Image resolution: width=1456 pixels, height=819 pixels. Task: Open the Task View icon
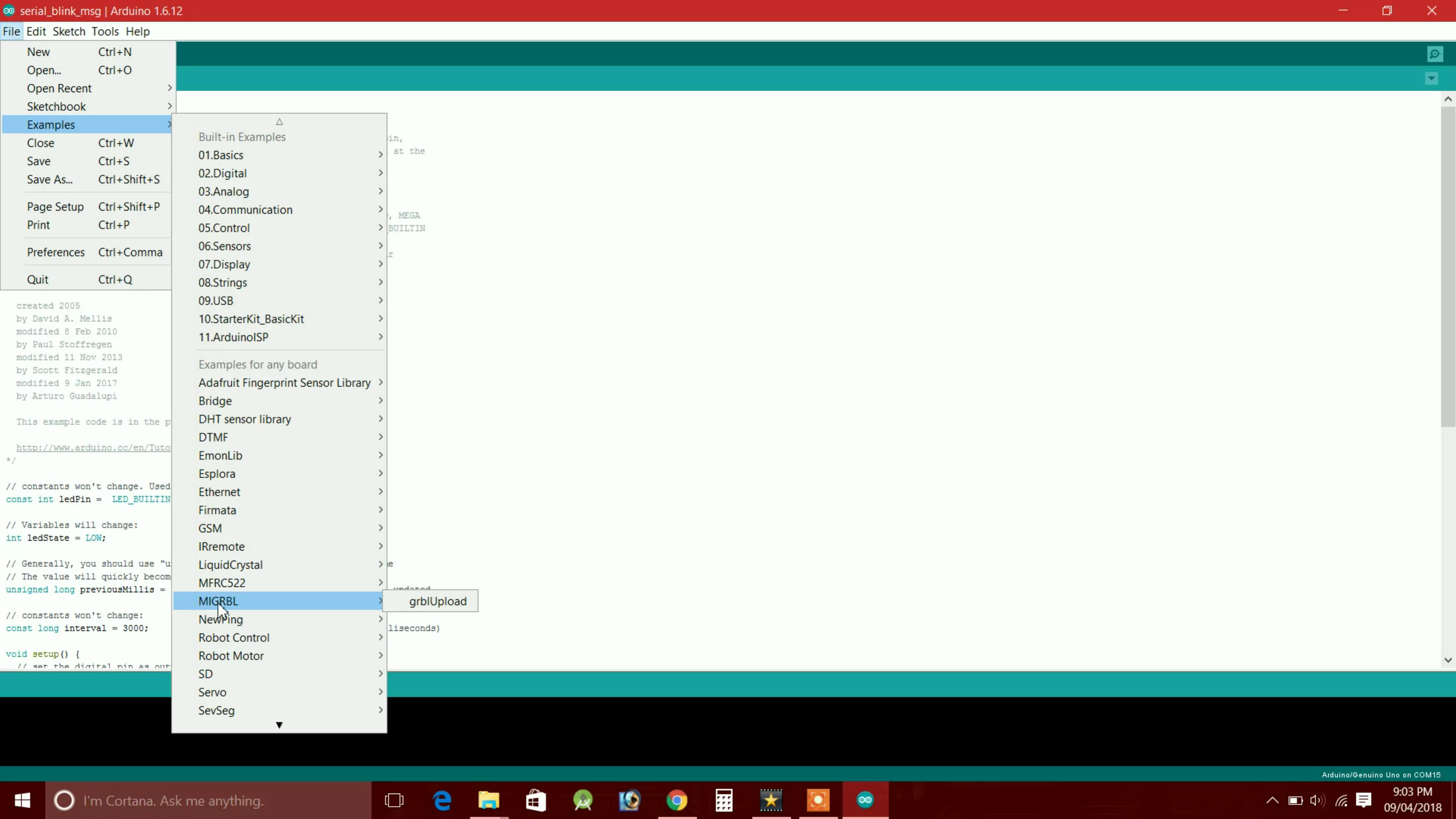click(x=394, y=800)
